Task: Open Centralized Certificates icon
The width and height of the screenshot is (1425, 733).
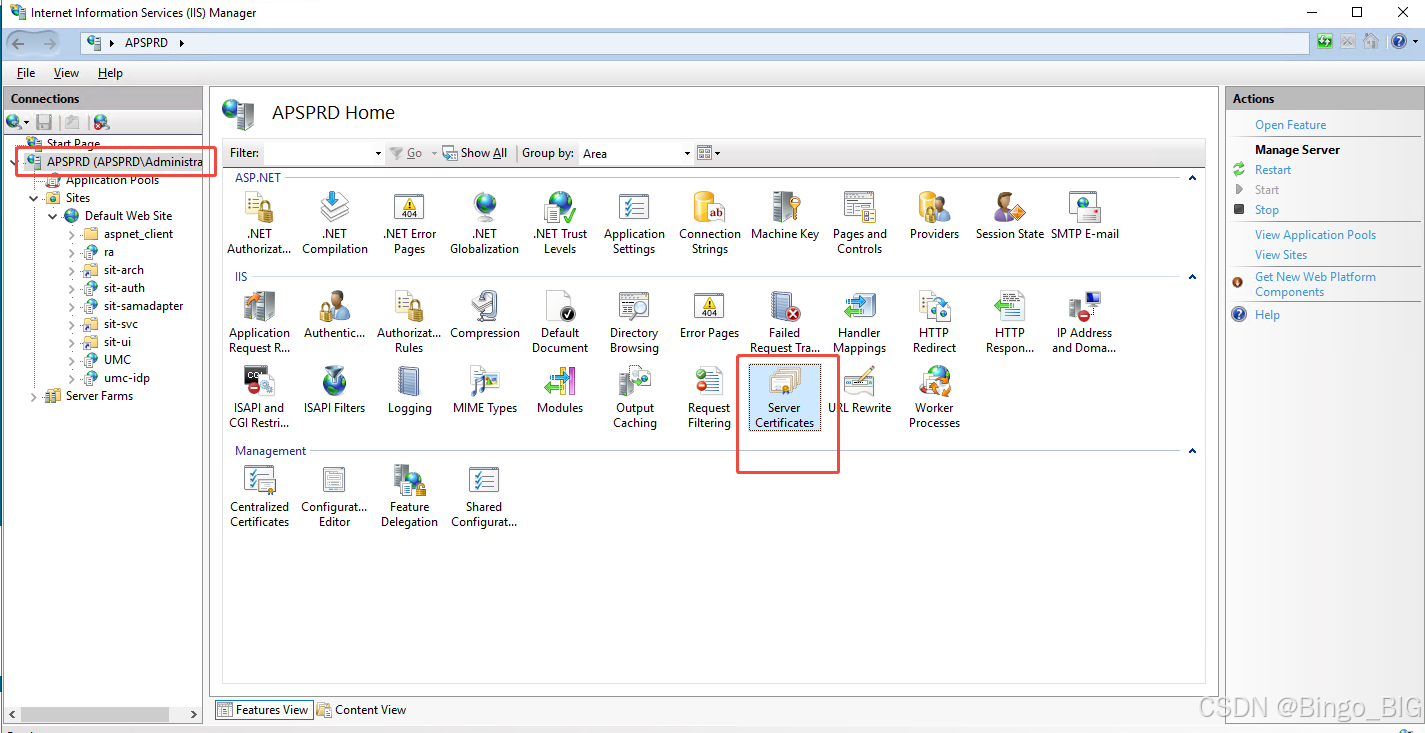Action: (x=259, y=496)
